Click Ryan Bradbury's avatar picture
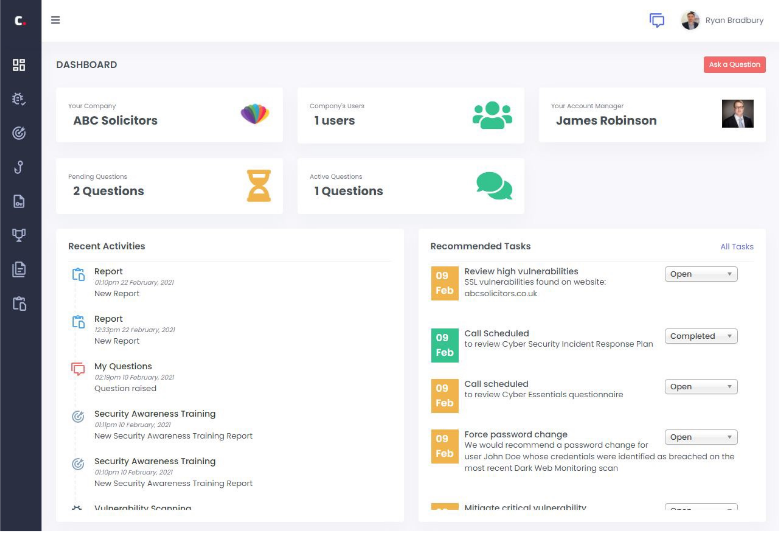The height and width of the screenshot is (533, 781). click(x=690, y=20)
